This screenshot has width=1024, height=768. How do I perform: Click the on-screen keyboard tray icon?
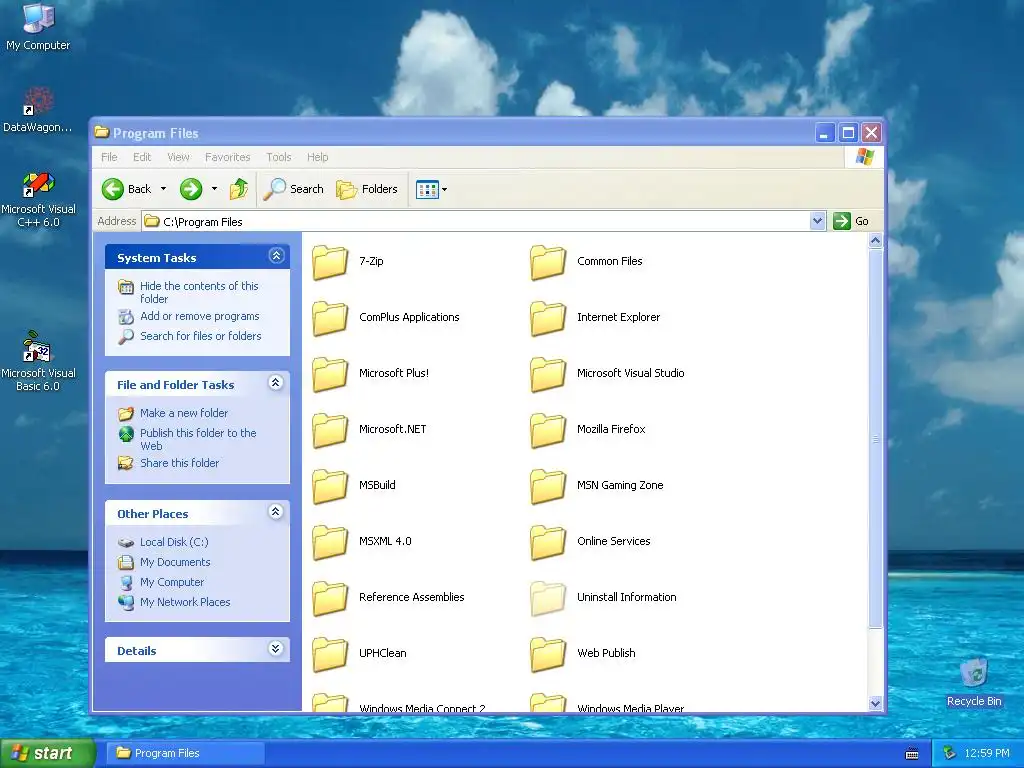pyautogui.click(x=912, y=754)
